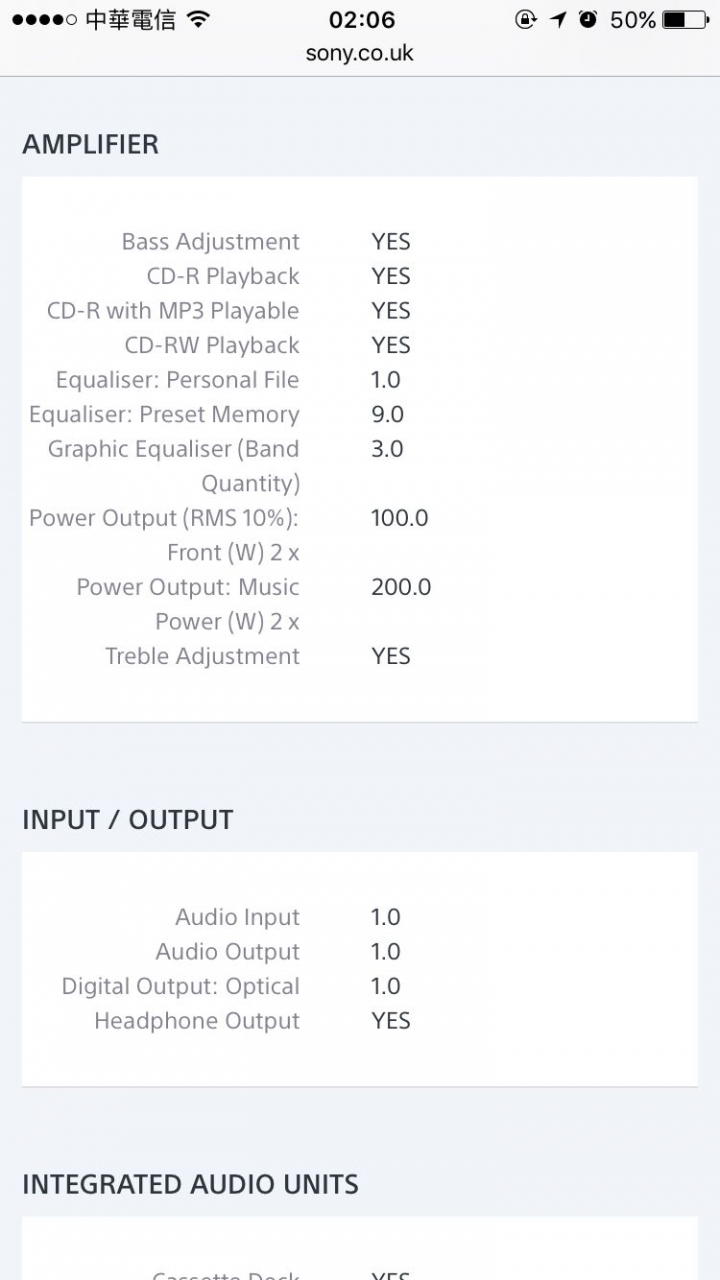The image size is (720, 1280).
Task: Tap the battery icon in status bar
Action: coord(686,19)
